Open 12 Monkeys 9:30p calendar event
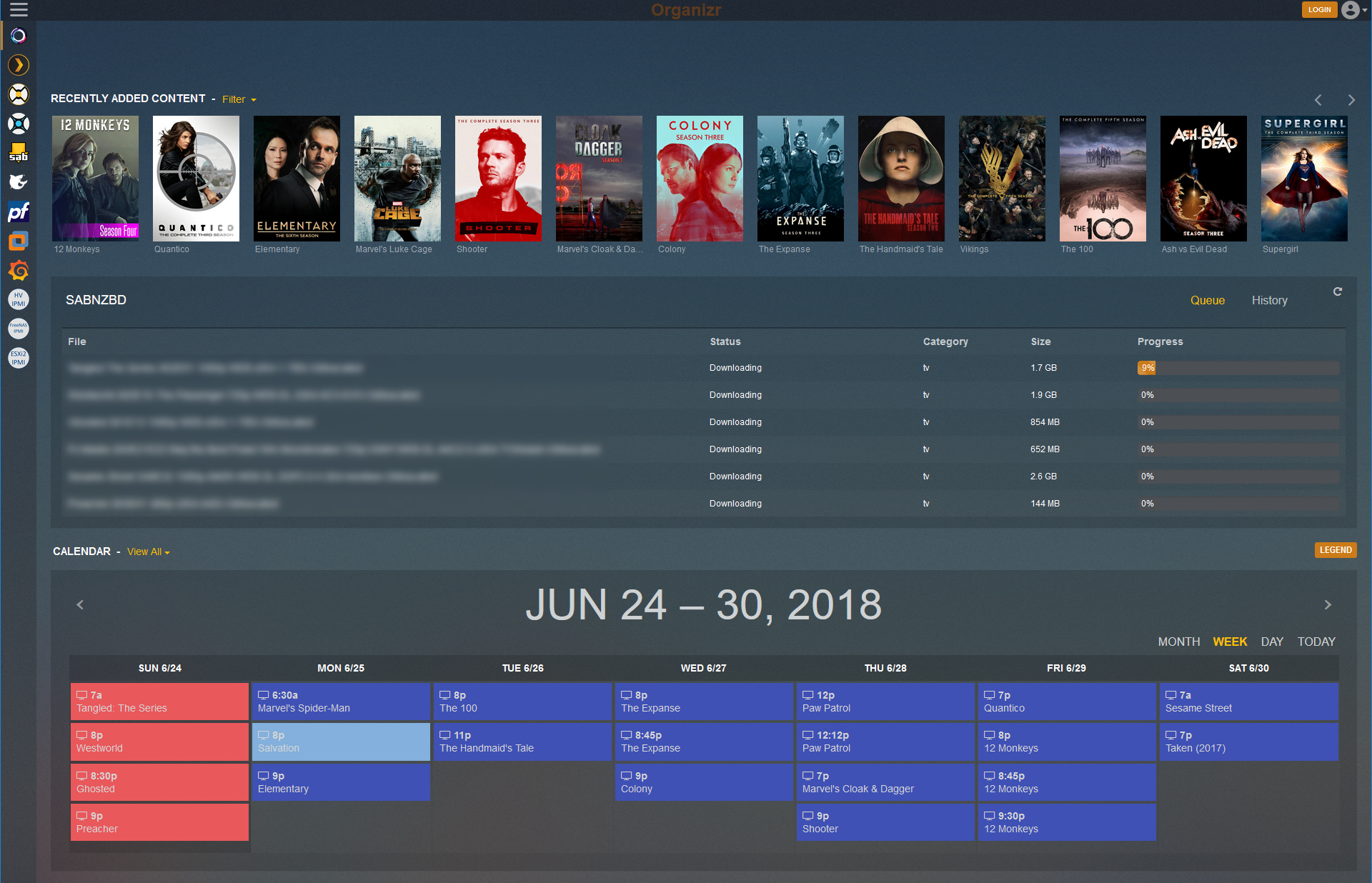 coord(1067,822)
